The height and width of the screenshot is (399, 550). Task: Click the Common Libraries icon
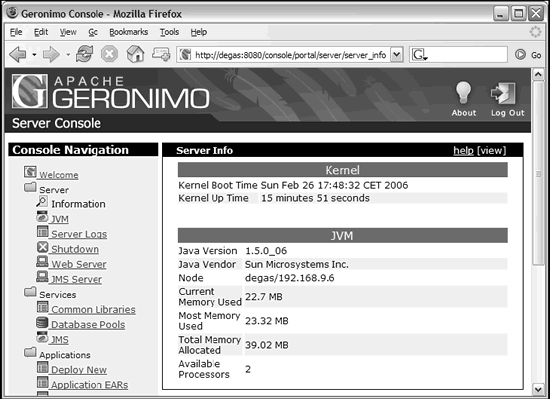coord(42,307)
